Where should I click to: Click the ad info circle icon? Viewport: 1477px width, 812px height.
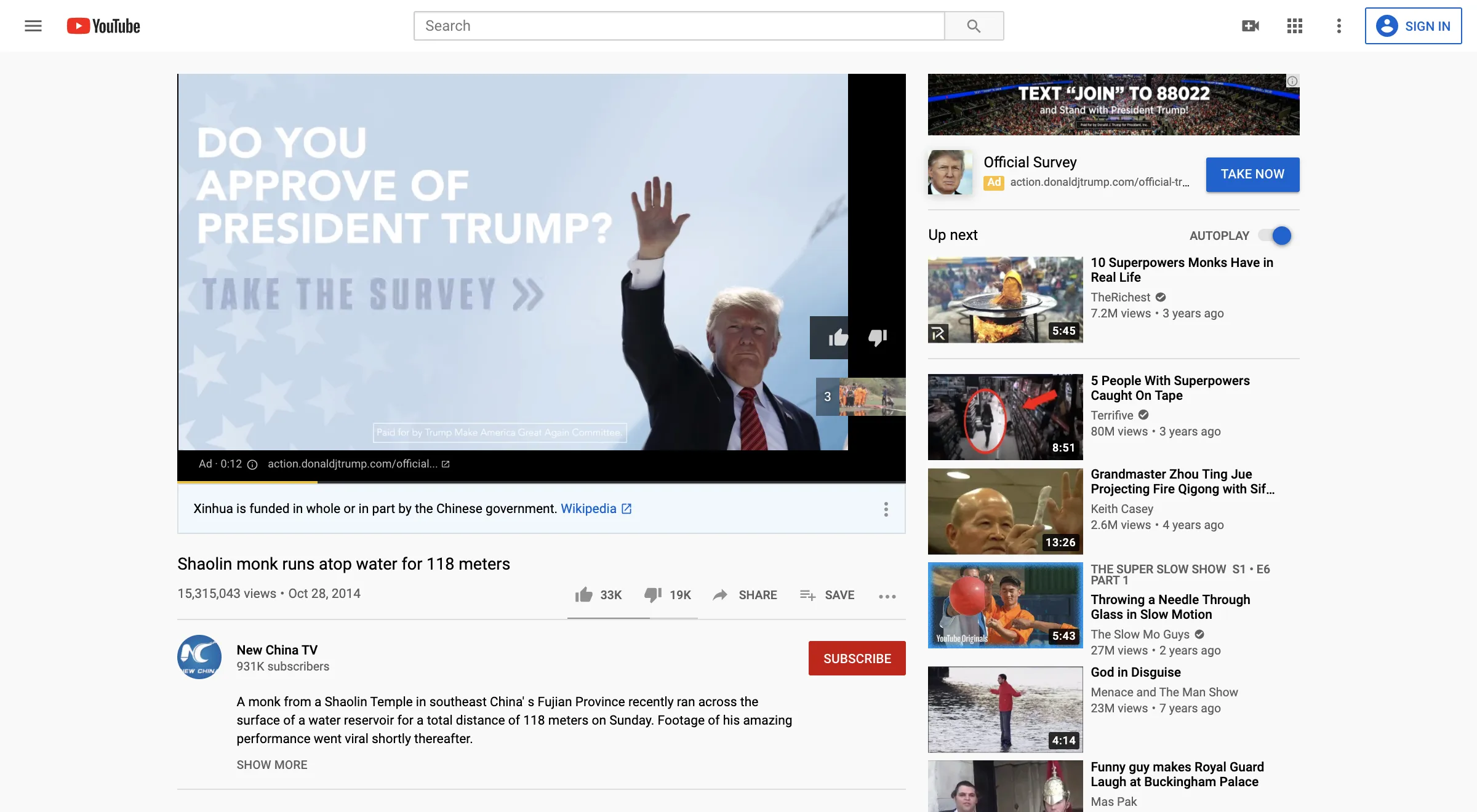pyautogui.click(x=252, y=464)
